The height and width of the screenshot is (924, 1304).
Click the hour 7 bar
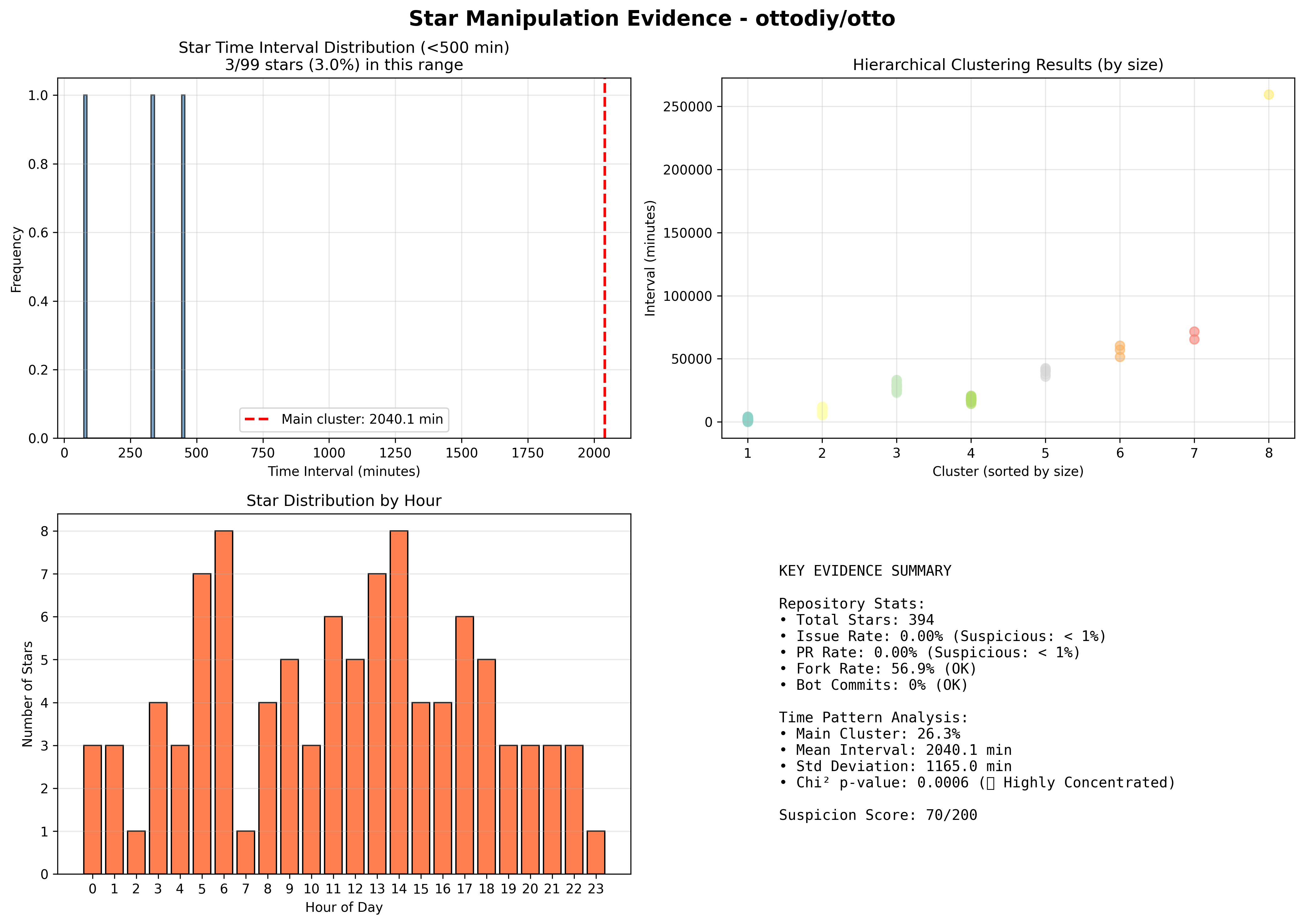246,852
